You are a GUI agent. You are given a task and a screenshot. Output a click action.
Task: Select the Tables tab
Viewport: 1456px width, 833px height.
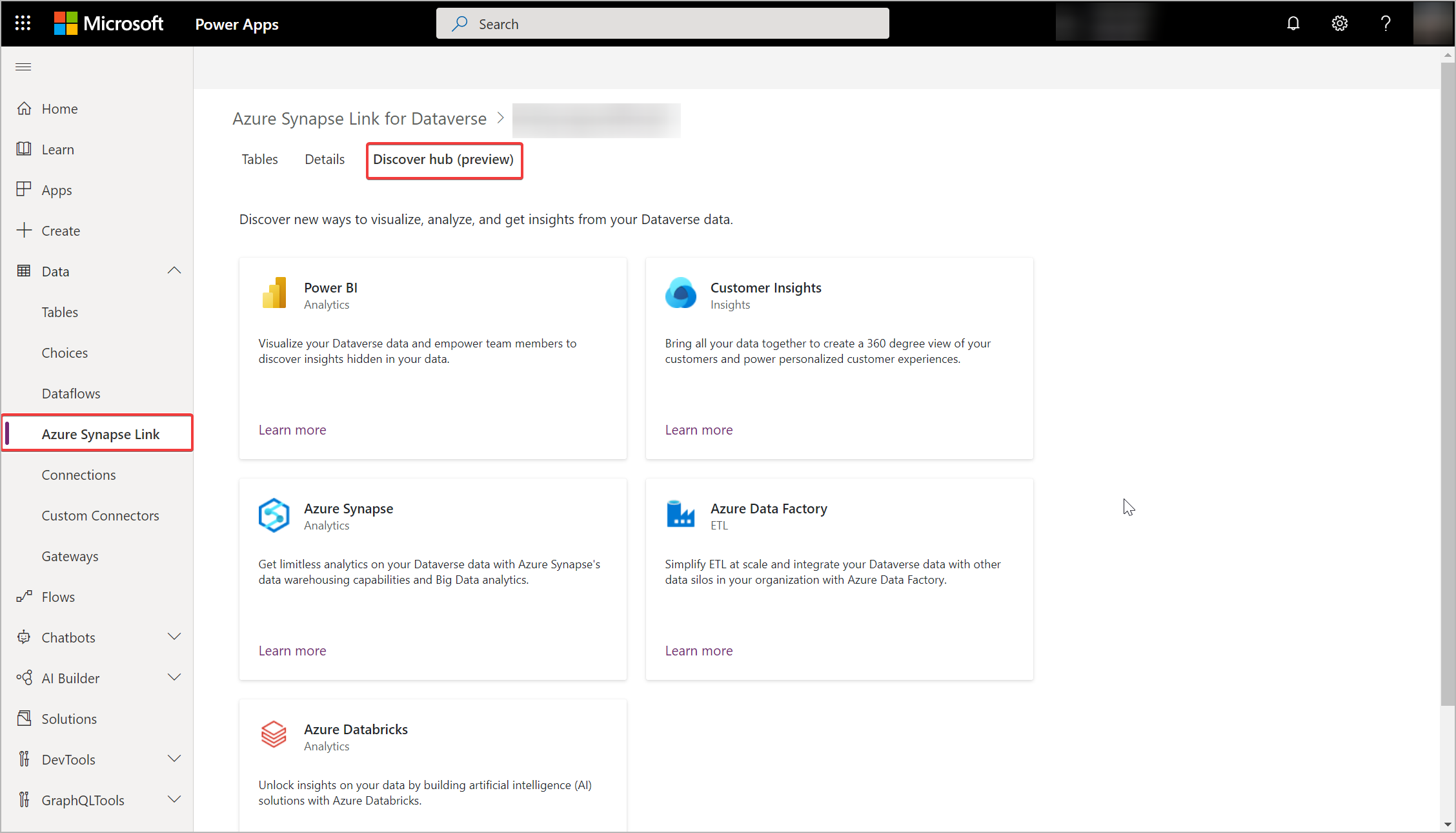(x=259, y=159)
